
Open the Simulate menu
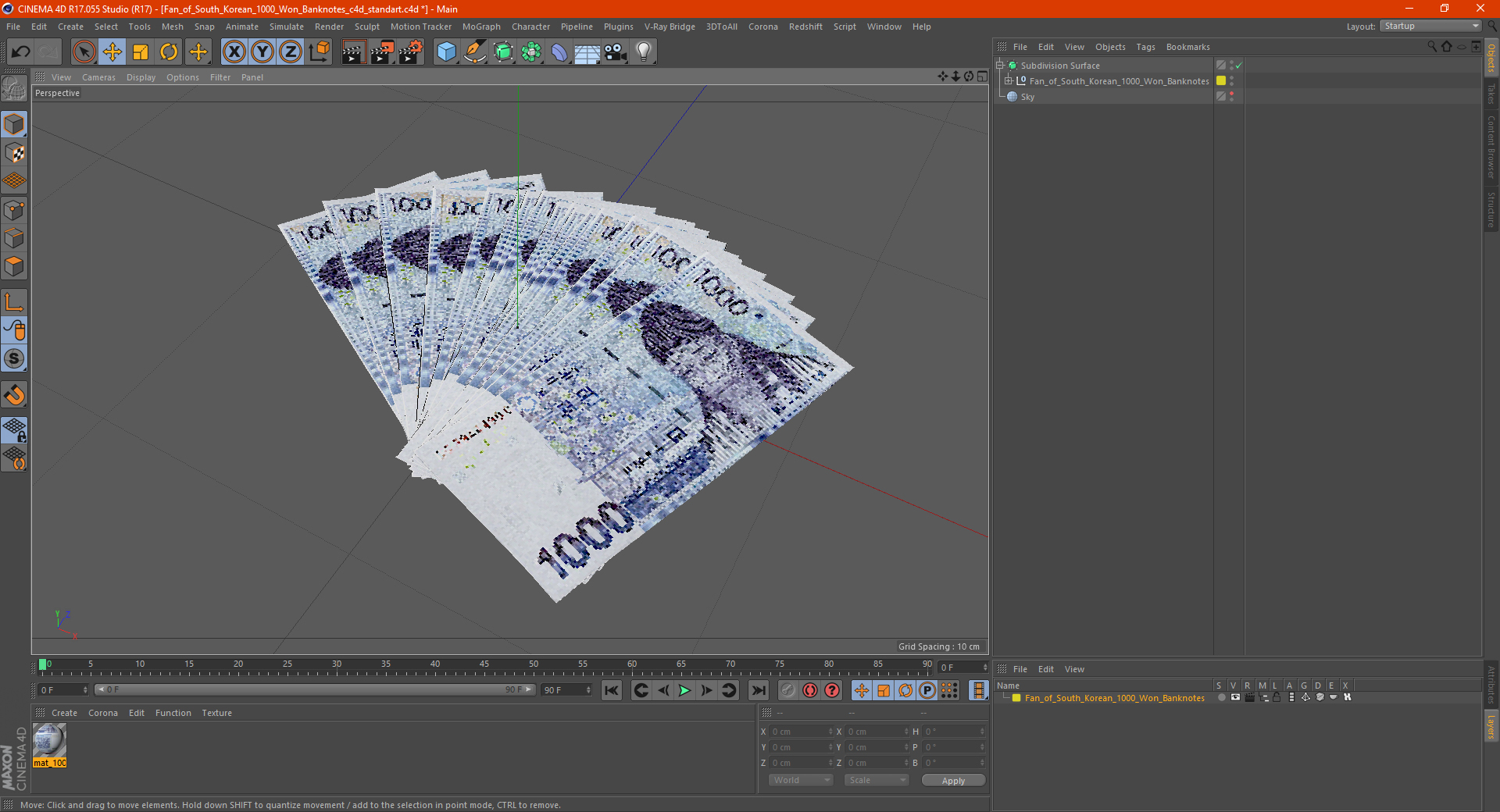click(x=287, y=27)
